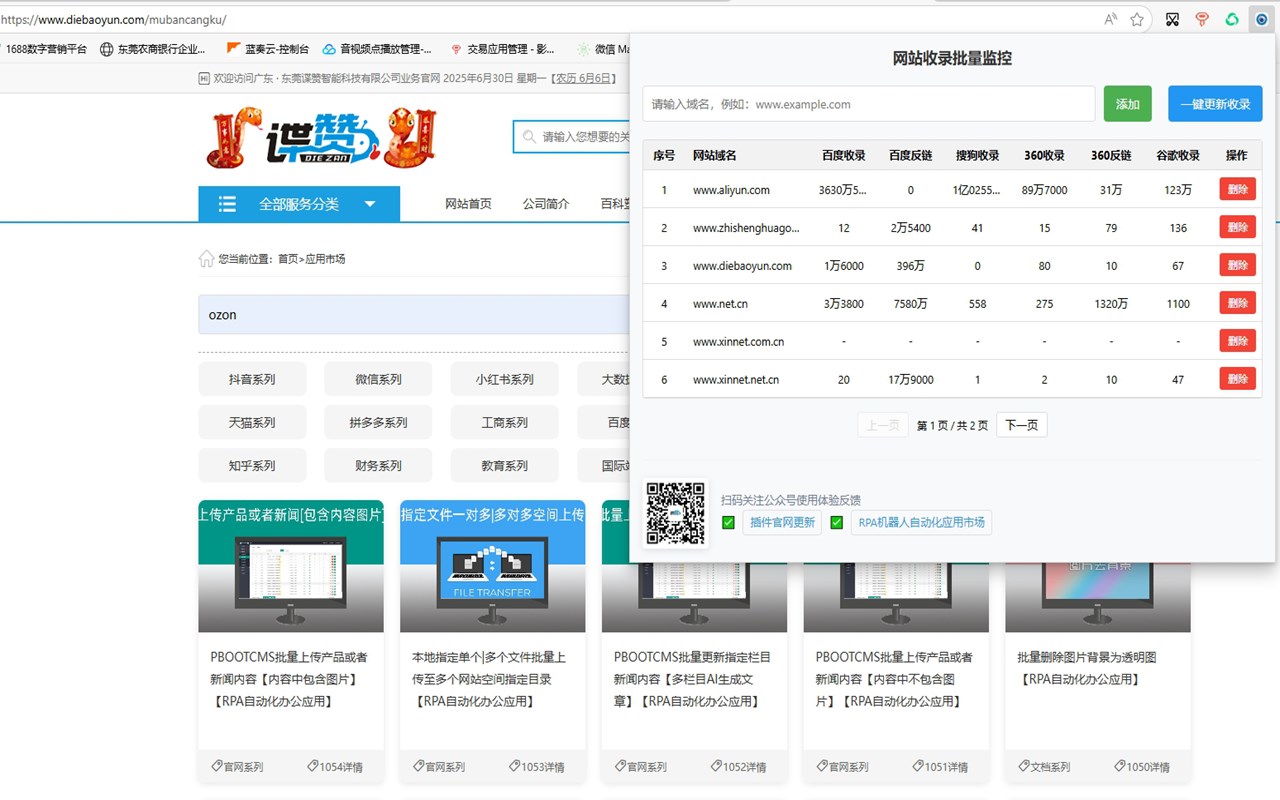Screen dimensions: 1280x800
Task: Click the green 添加 button
Action: coord(1128,104)
